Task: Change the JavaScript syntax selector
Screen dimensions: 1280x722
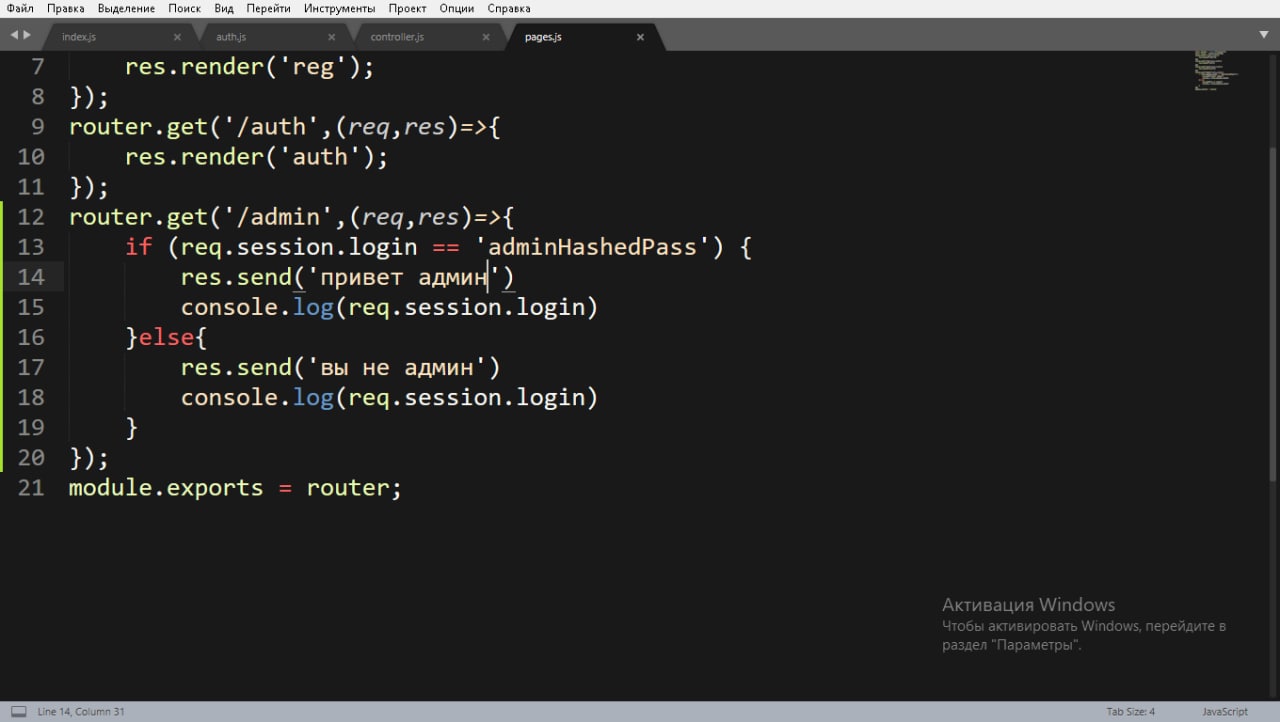Action: (x=1225, y=712)
